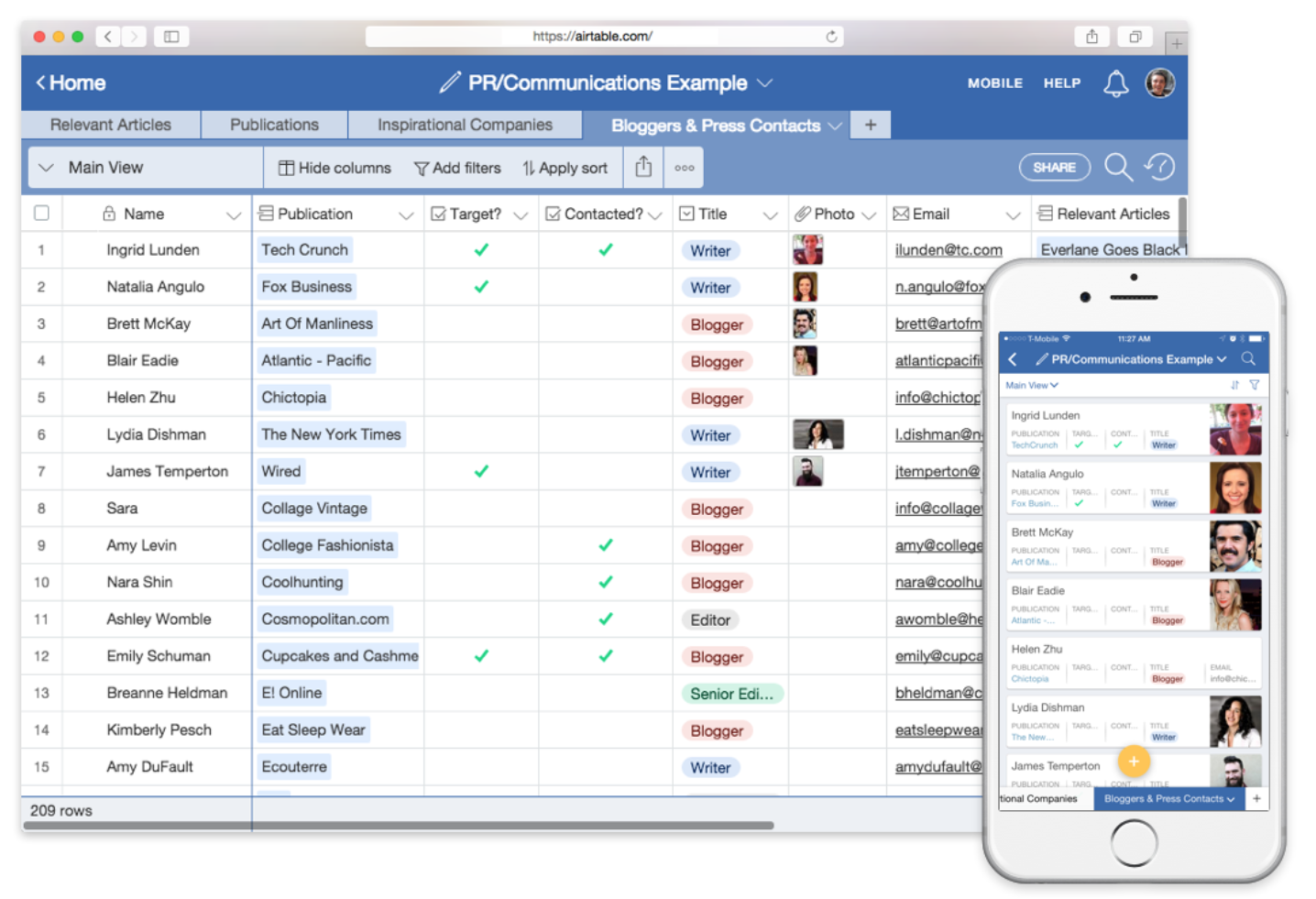1316x899 pixels.
Task: Add new table with plus tab
Action: pyautogui.click(x=871, y=125)
